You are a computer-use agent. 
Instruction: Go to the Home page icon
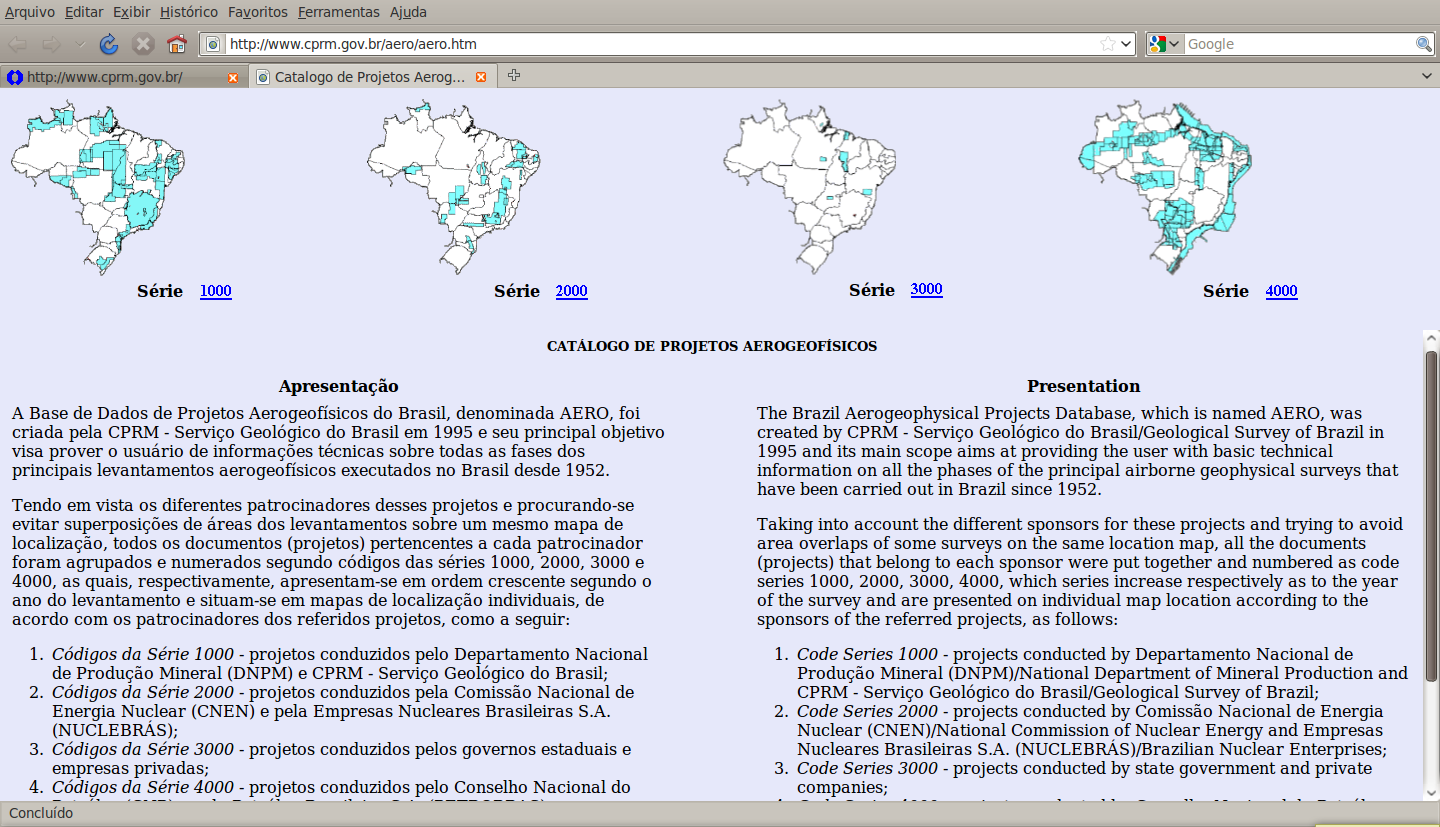coord(177,44)
